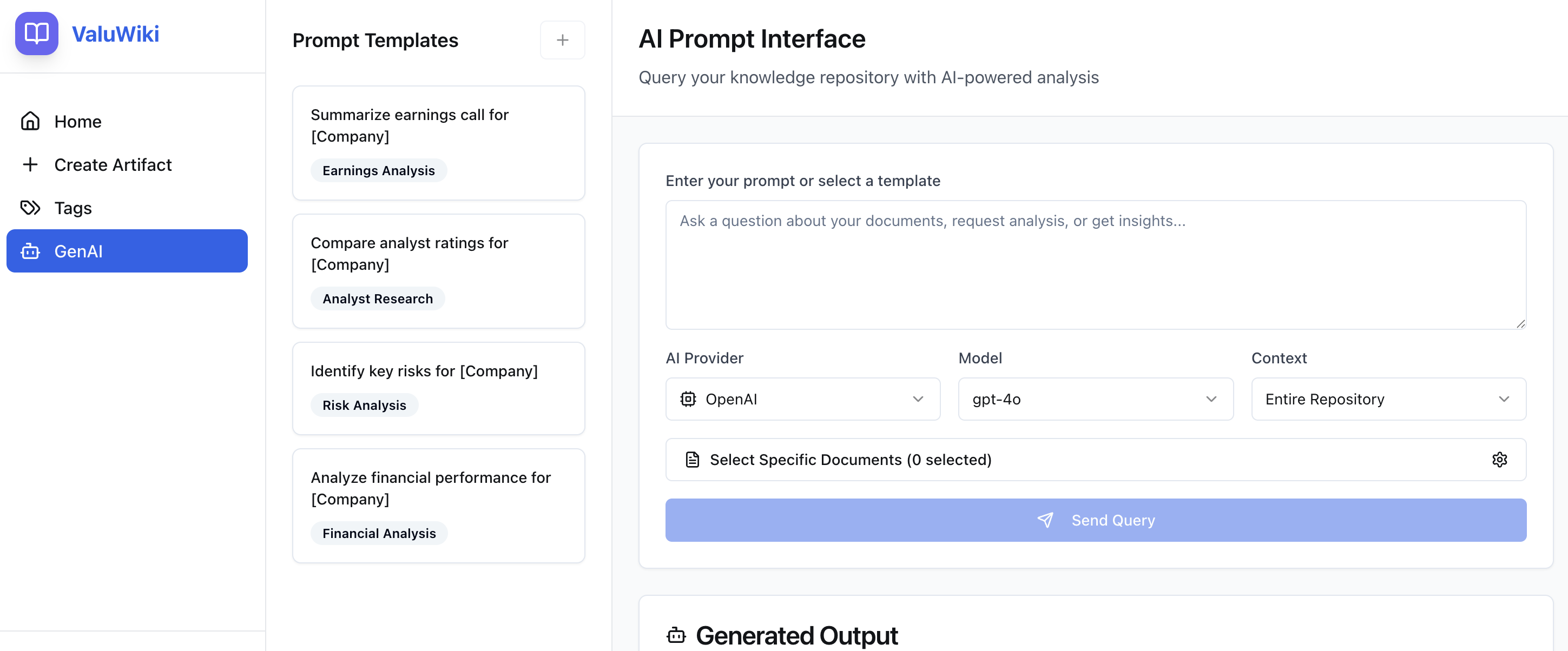Image resolution: width=1568 pixels, height=651 pixels.
Task: Click inside the prompt text area
Action: tap(1096, 264)
